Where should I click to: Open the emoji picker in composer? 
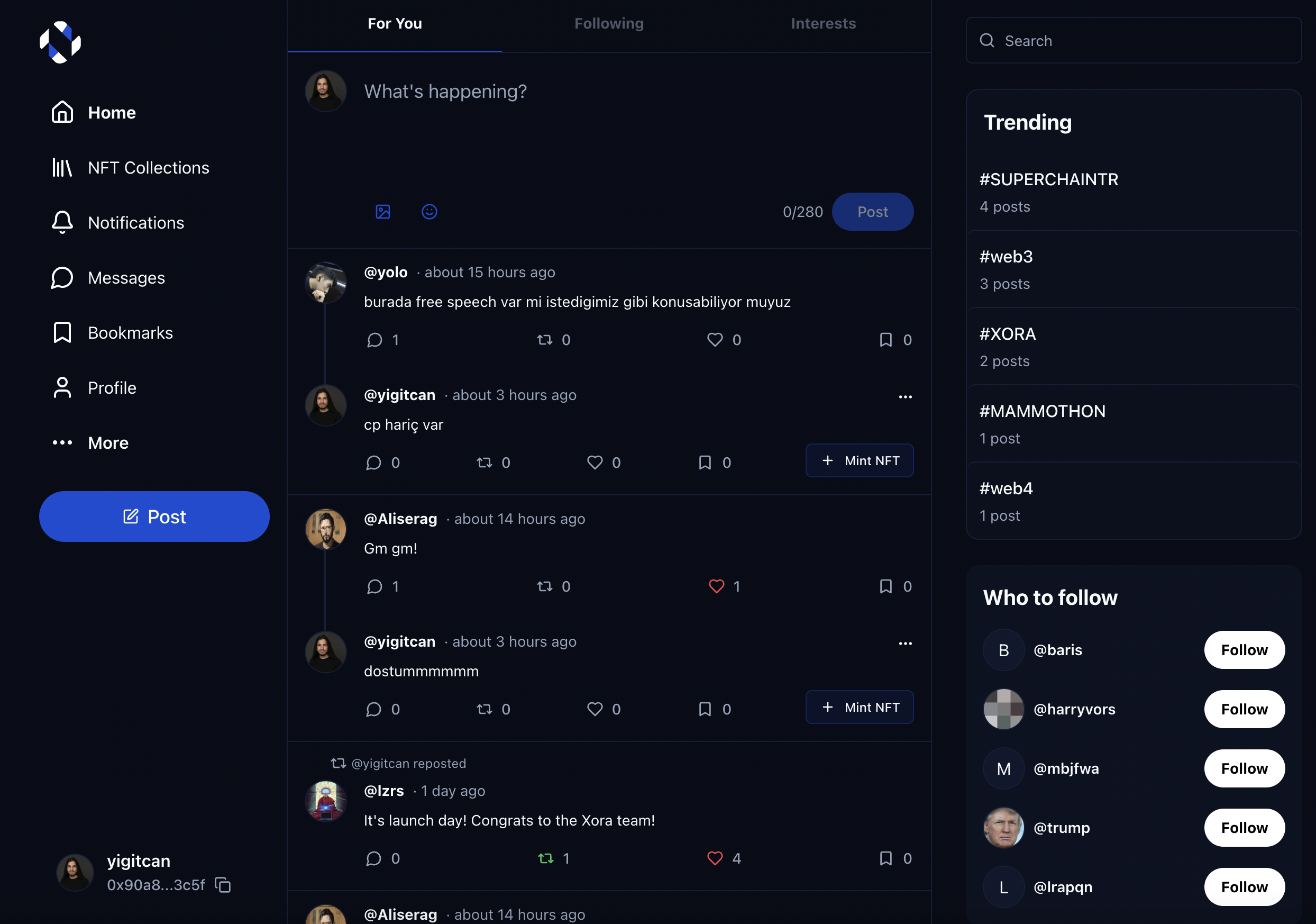429,212
